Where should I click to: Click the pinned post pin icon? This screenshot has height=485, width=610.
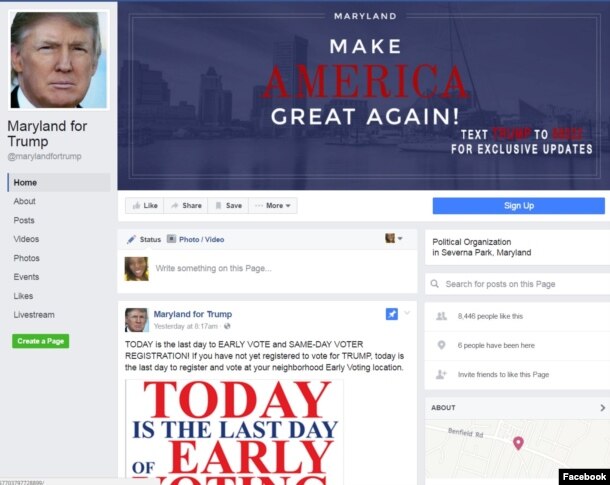[392, 314]
